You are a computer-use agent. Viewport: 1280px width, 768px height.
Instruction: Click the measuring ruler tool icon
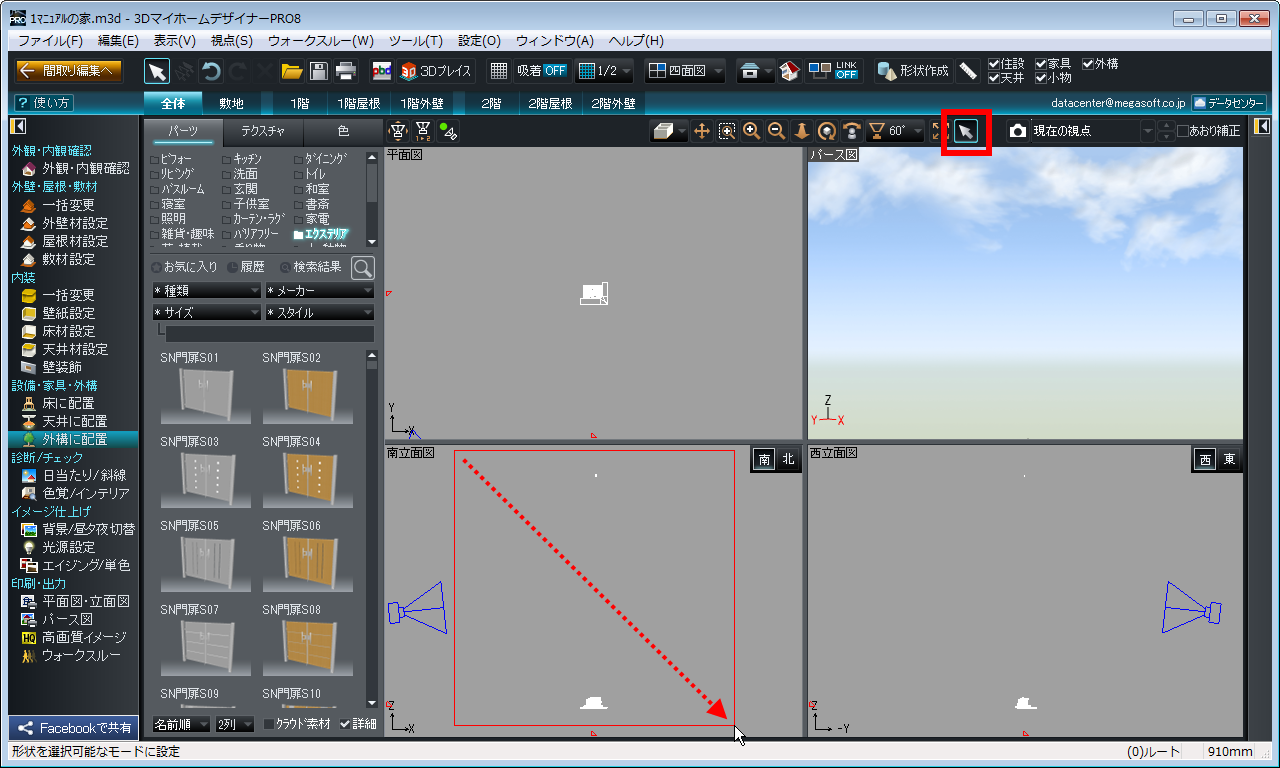click(x=968, y=71)
